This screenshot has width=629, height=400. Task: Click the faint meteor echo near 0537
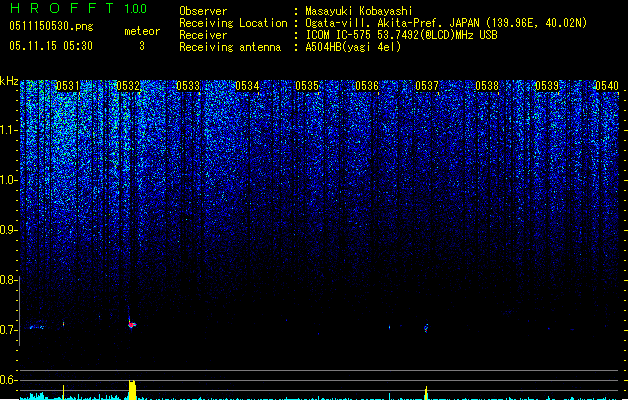coord(426,328)
